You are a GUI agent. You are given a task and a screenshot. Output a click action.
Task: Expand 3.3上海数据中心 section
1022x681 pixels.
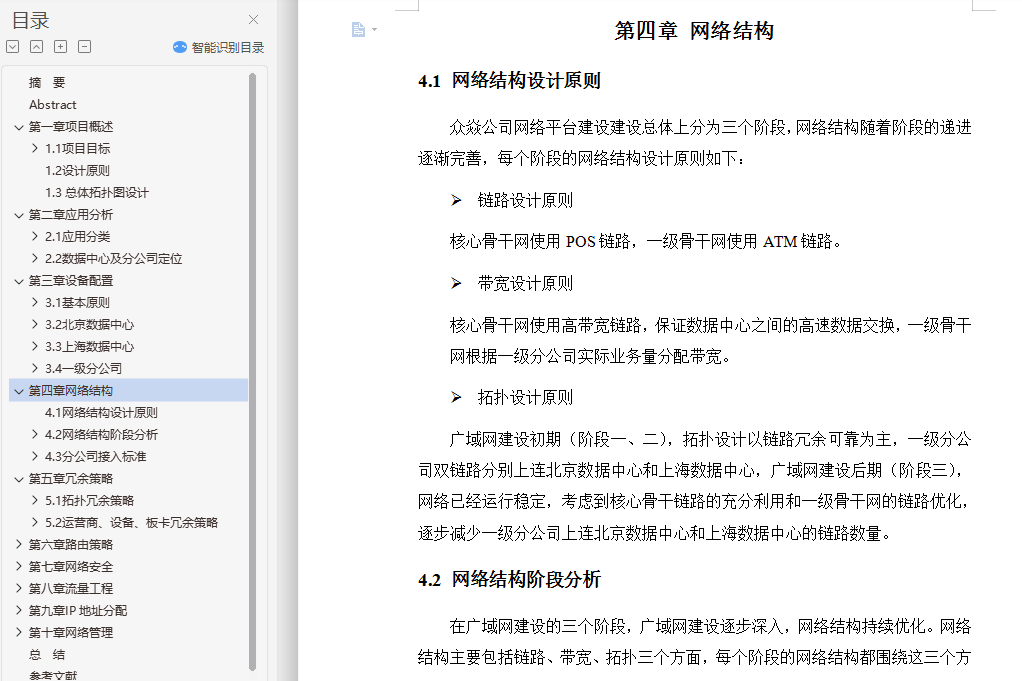point(35,347)
